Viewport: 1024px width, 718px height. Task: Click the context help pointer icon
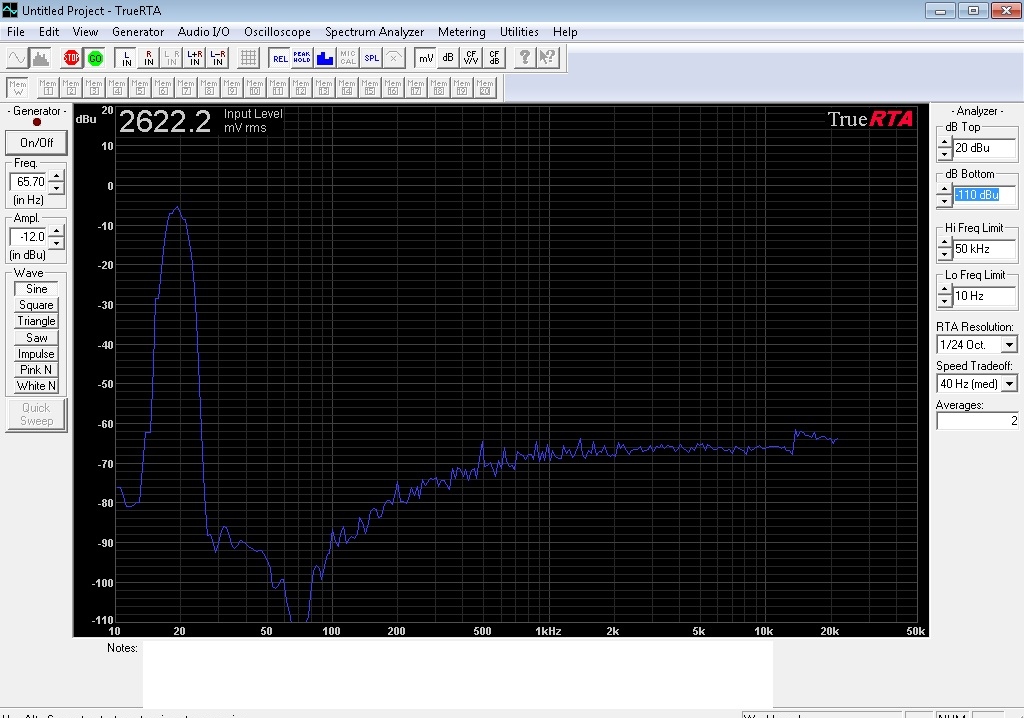[x=548, y=58]
